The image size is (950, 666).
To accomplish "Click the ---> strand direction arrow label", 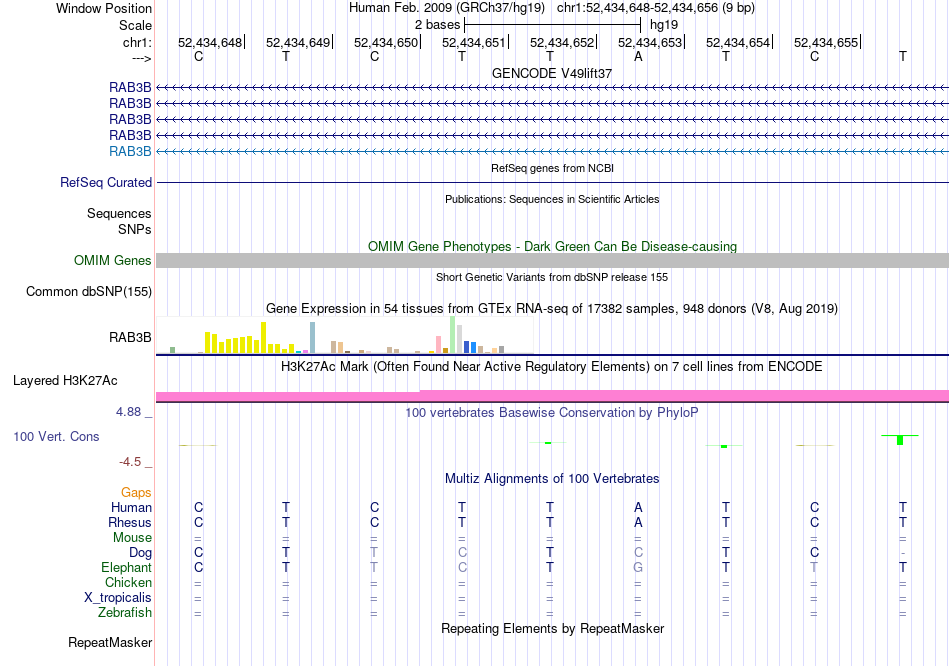I will pos(141,58).
